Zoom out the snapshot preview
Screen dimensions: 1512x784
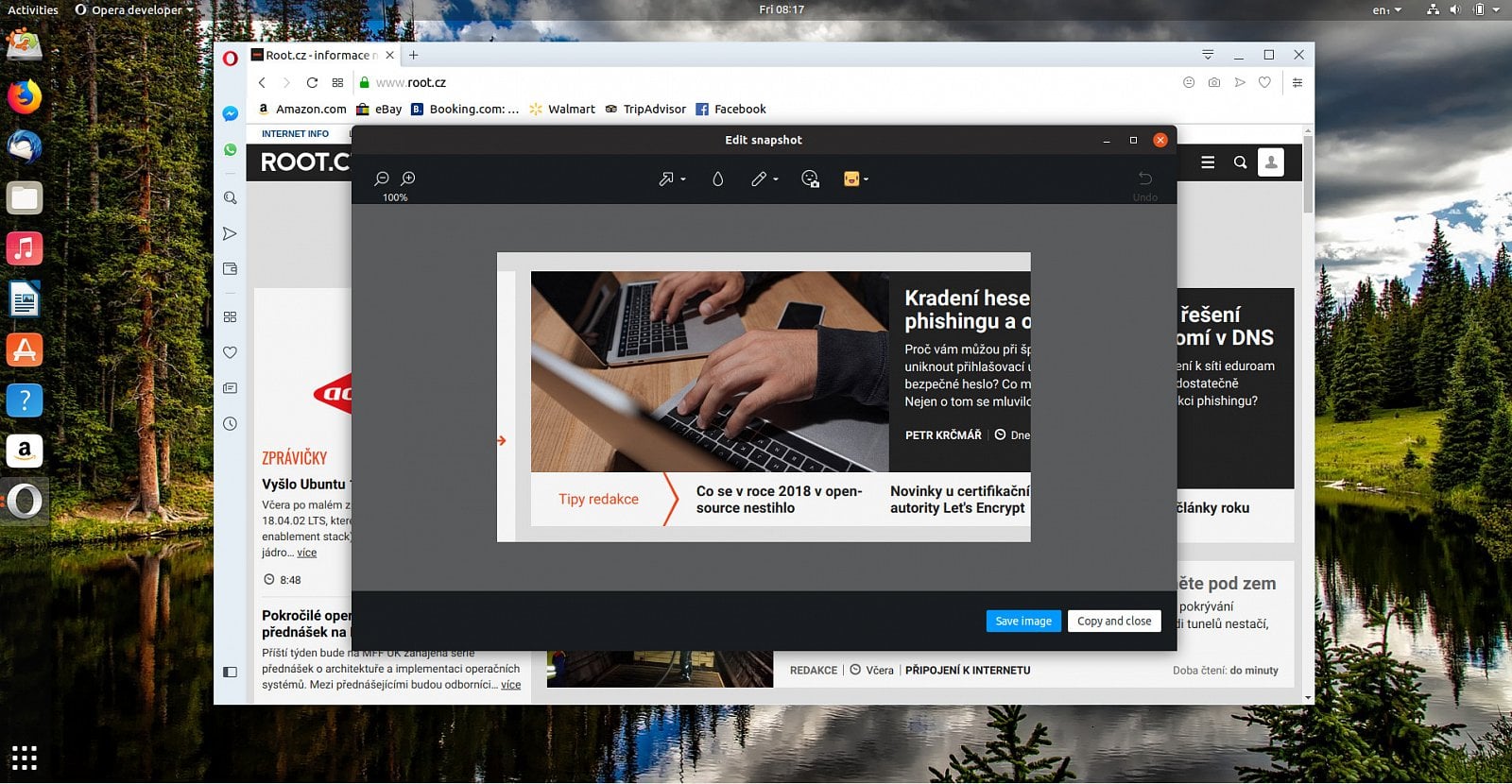(x=382, y=179)
